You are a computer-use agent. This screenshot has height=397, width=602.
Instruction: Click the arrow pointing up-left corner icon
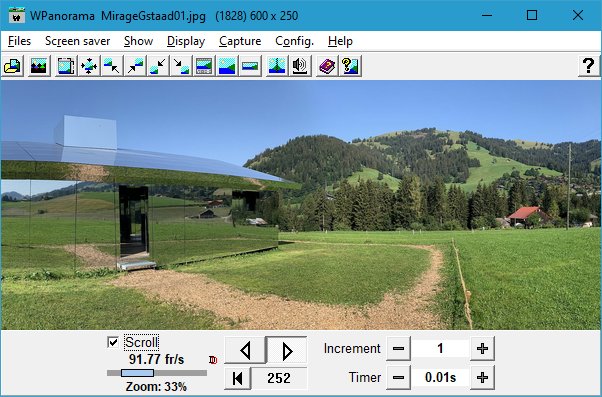click(112, 66)
